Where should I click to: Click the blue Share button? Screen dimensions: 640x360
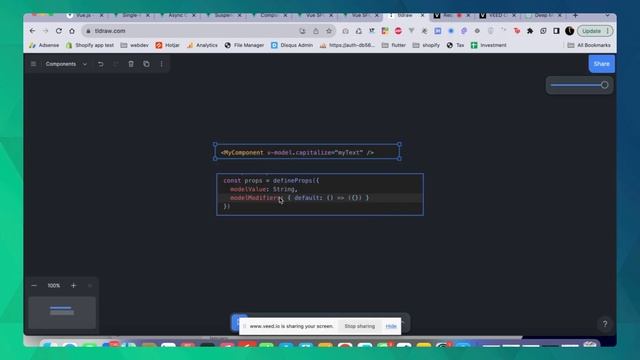[x=602, y=64]
